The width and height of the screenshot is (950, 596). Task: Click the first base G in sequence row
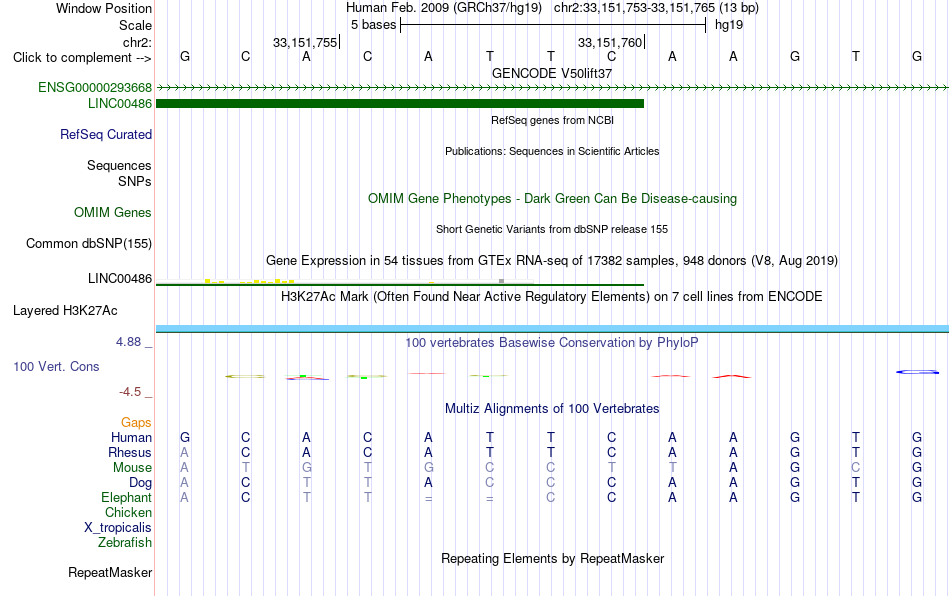pyautogui.click(x=185, y=56)
